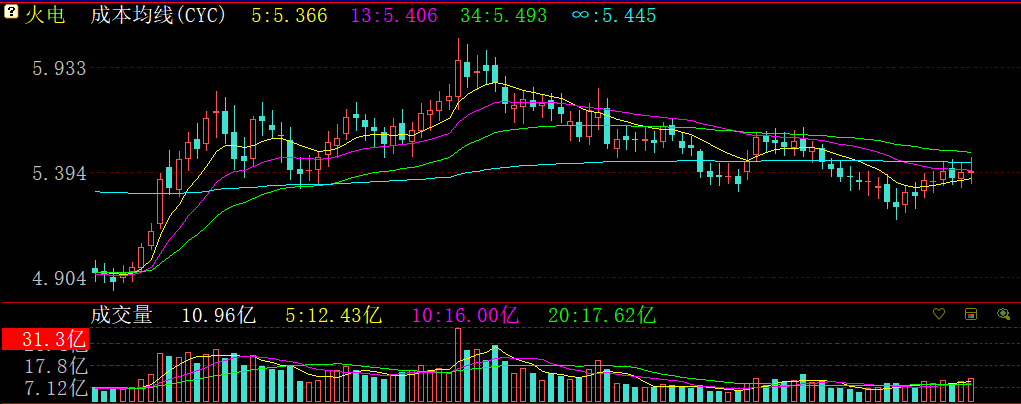Click the question mark help icon
This screenshot has width=1021, height=404.
coord(10,14)
